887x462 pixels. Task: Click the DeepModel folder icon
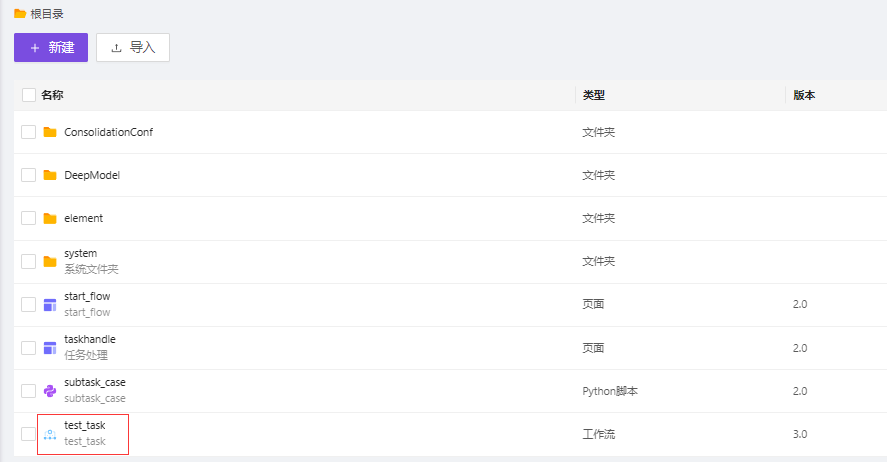(x=50, y=175)
